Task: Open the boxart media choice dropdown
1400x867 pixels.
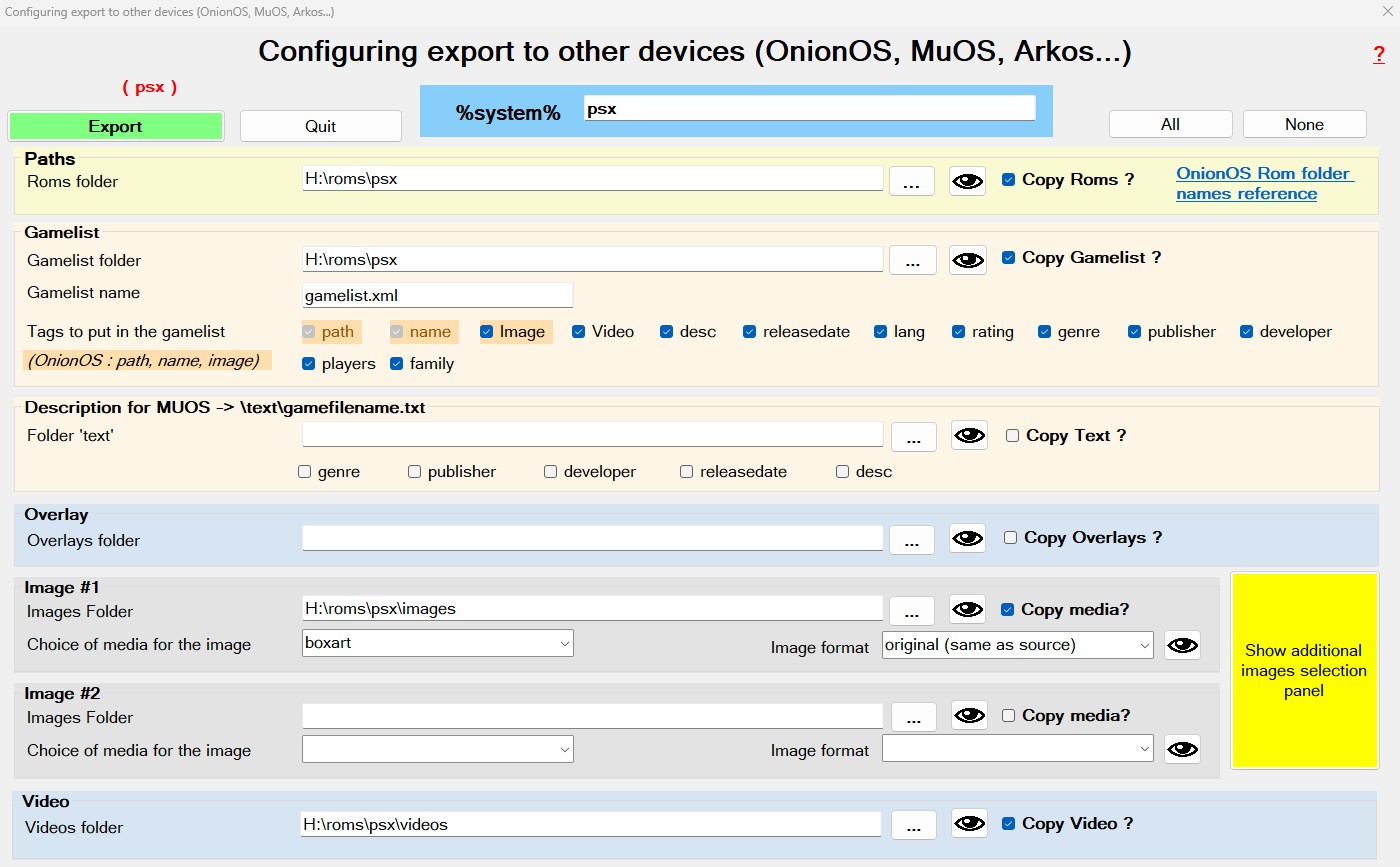Action: tap(438, 643)
